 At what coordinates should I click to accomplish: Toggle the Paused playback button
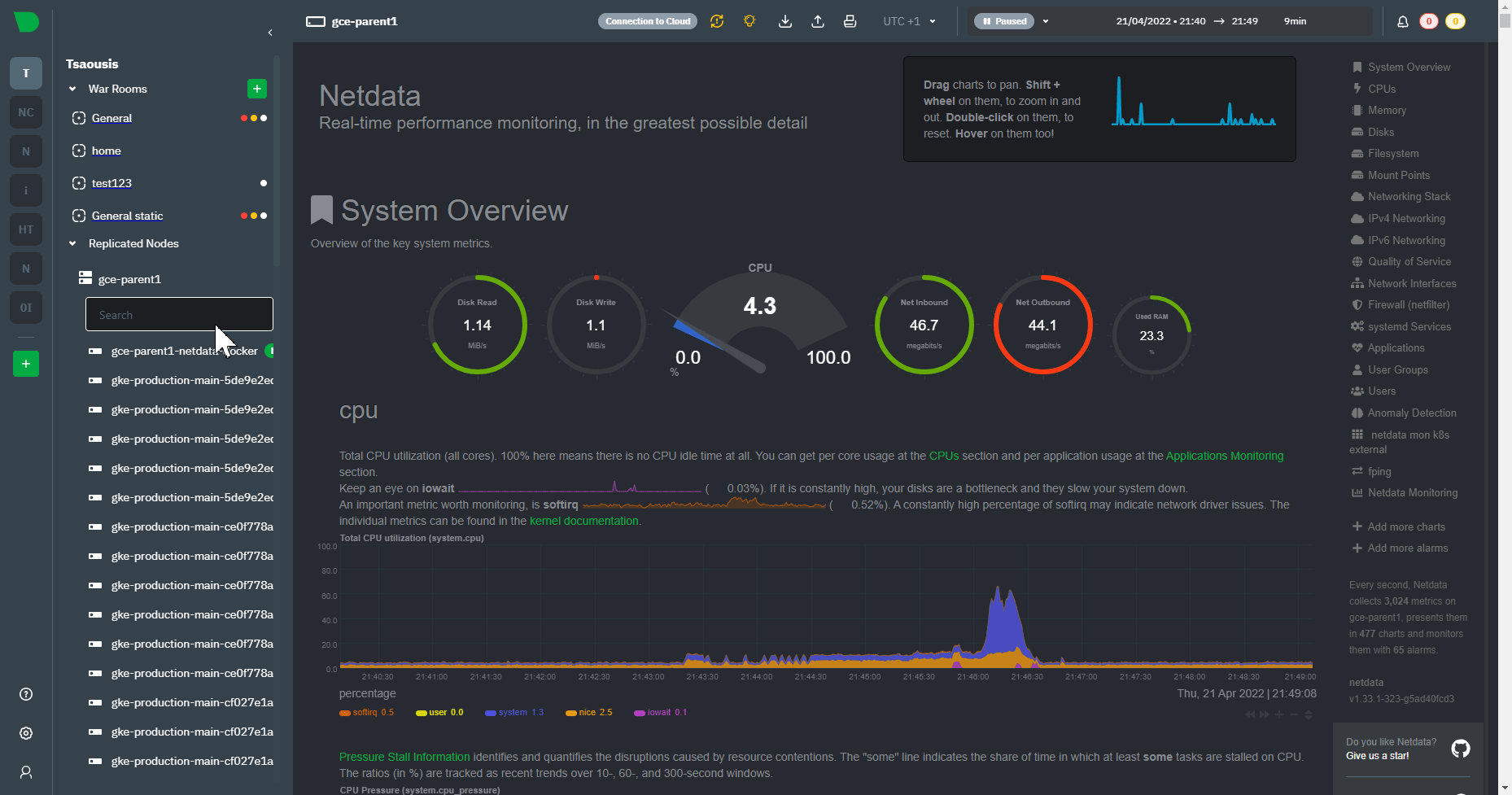click(1004, 21)
